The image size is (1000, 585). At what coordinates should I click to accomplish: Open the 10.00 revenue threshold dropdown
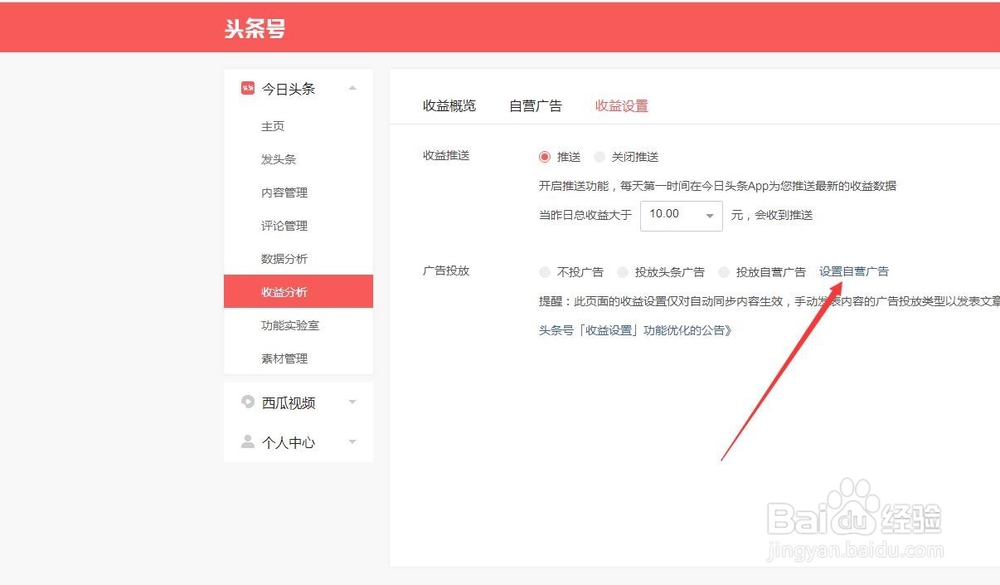pos(681,216)
